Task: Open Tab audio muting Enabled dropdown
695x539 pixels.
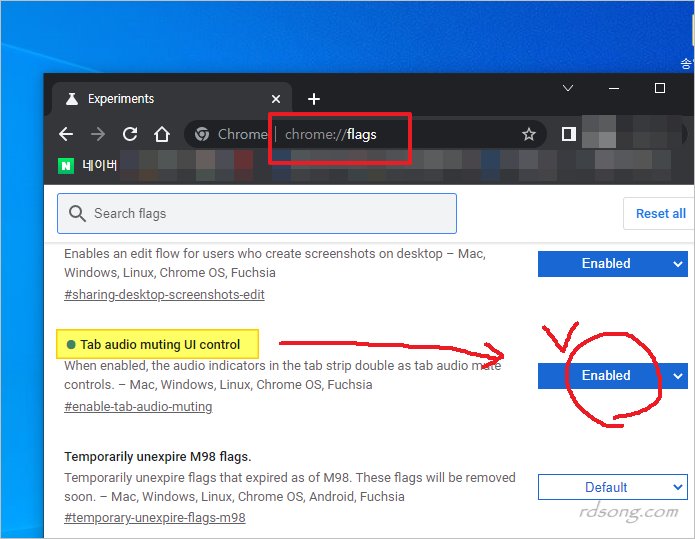Action: pos(612,375)
